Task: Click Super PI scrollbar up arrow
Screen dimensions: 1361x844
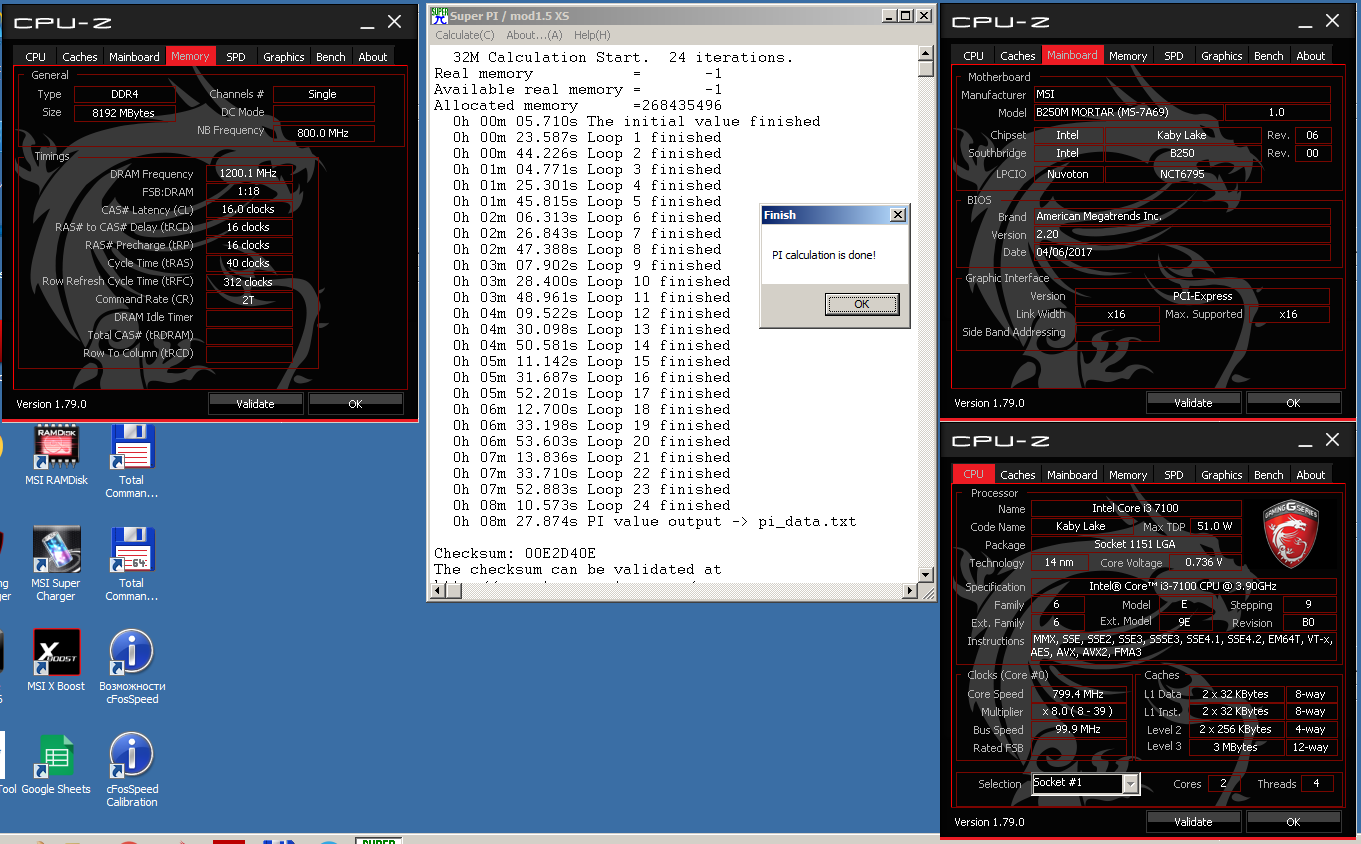Action: (x=926, y=53)
